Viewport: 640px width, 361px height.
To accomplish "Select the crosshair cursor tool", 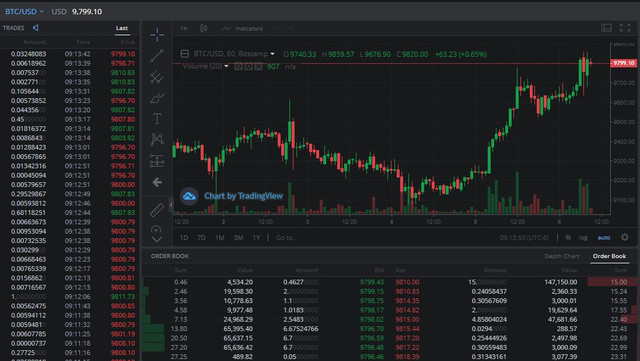I will click(157, 35).
